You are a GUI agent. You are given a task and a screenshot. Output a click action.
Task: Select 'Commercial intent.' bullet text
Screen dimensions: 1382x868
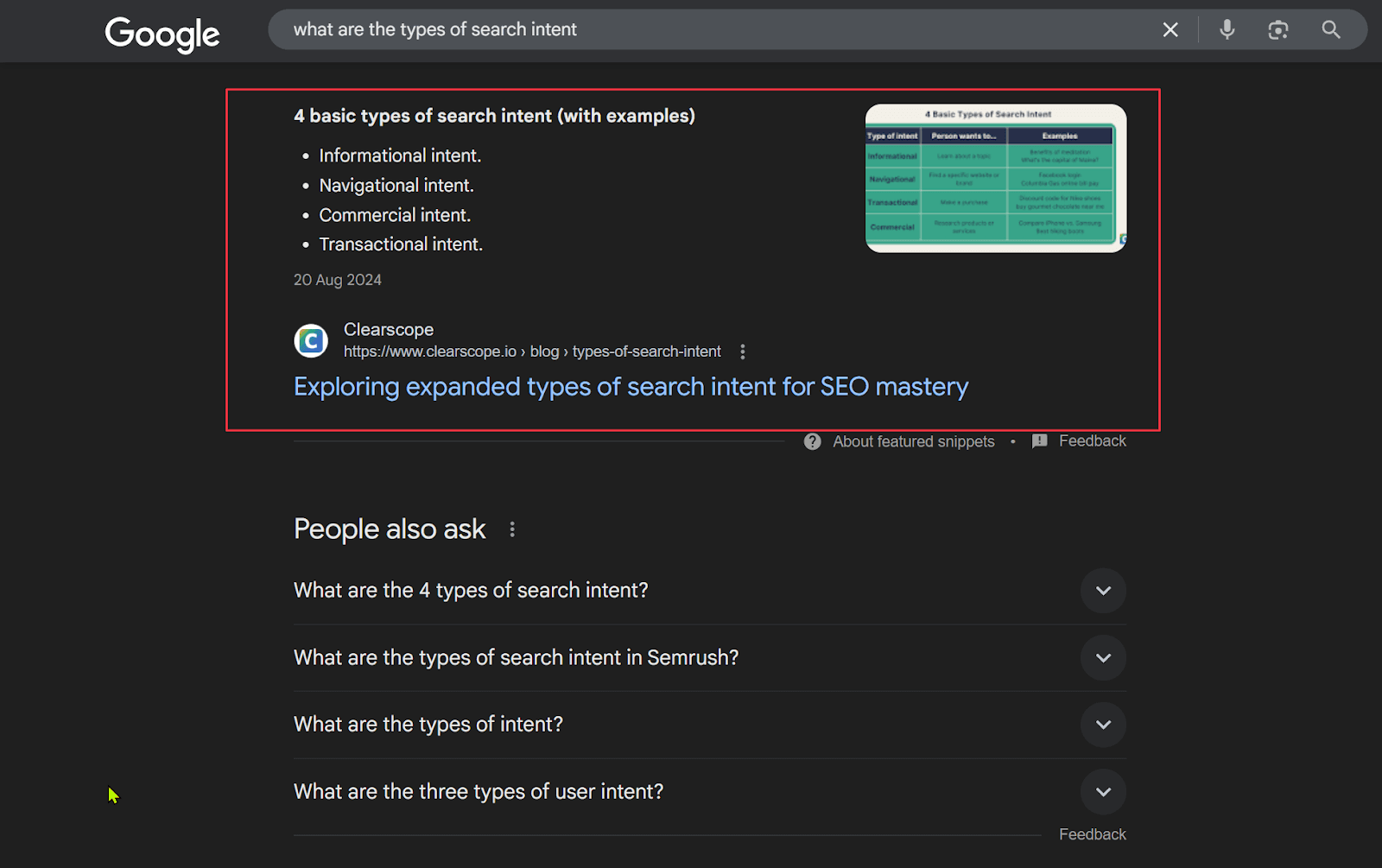pos(395,215)
